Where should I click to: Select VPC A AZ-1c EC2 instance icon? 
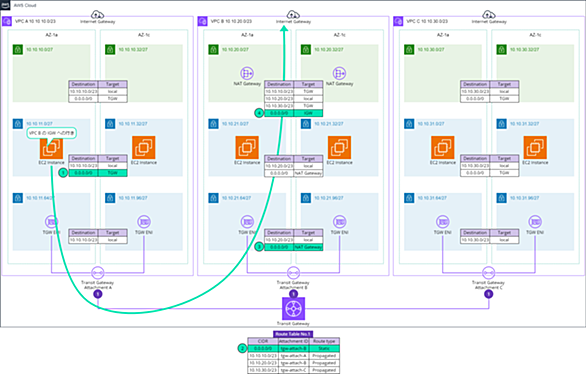point(144,148)
